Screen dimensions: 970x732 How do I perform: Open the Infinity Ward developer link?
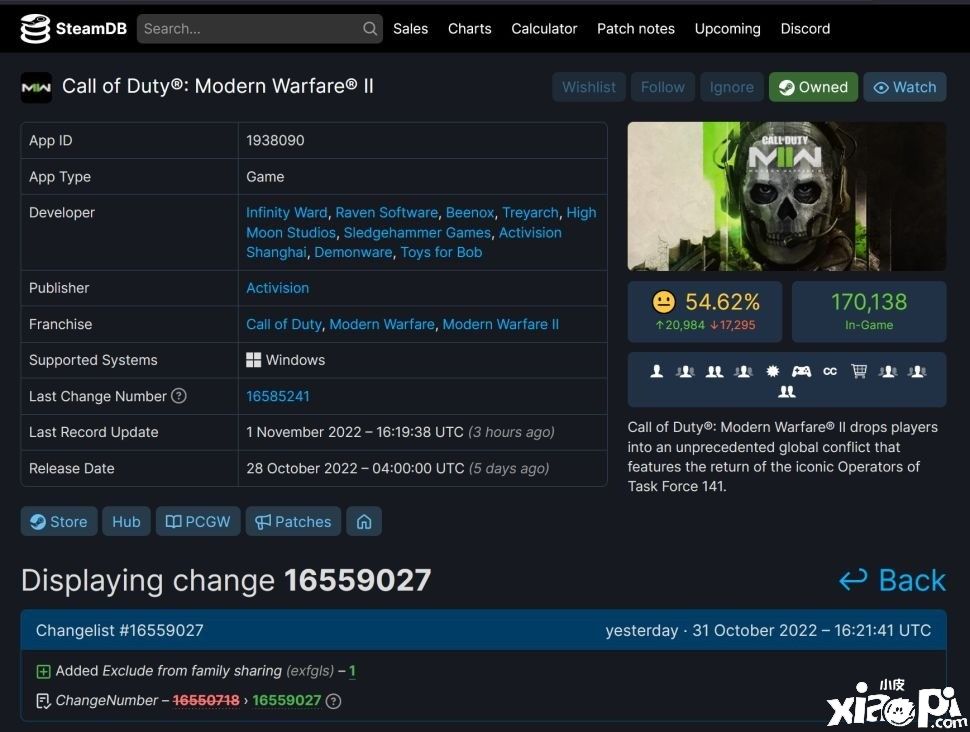tap(286, 212)
